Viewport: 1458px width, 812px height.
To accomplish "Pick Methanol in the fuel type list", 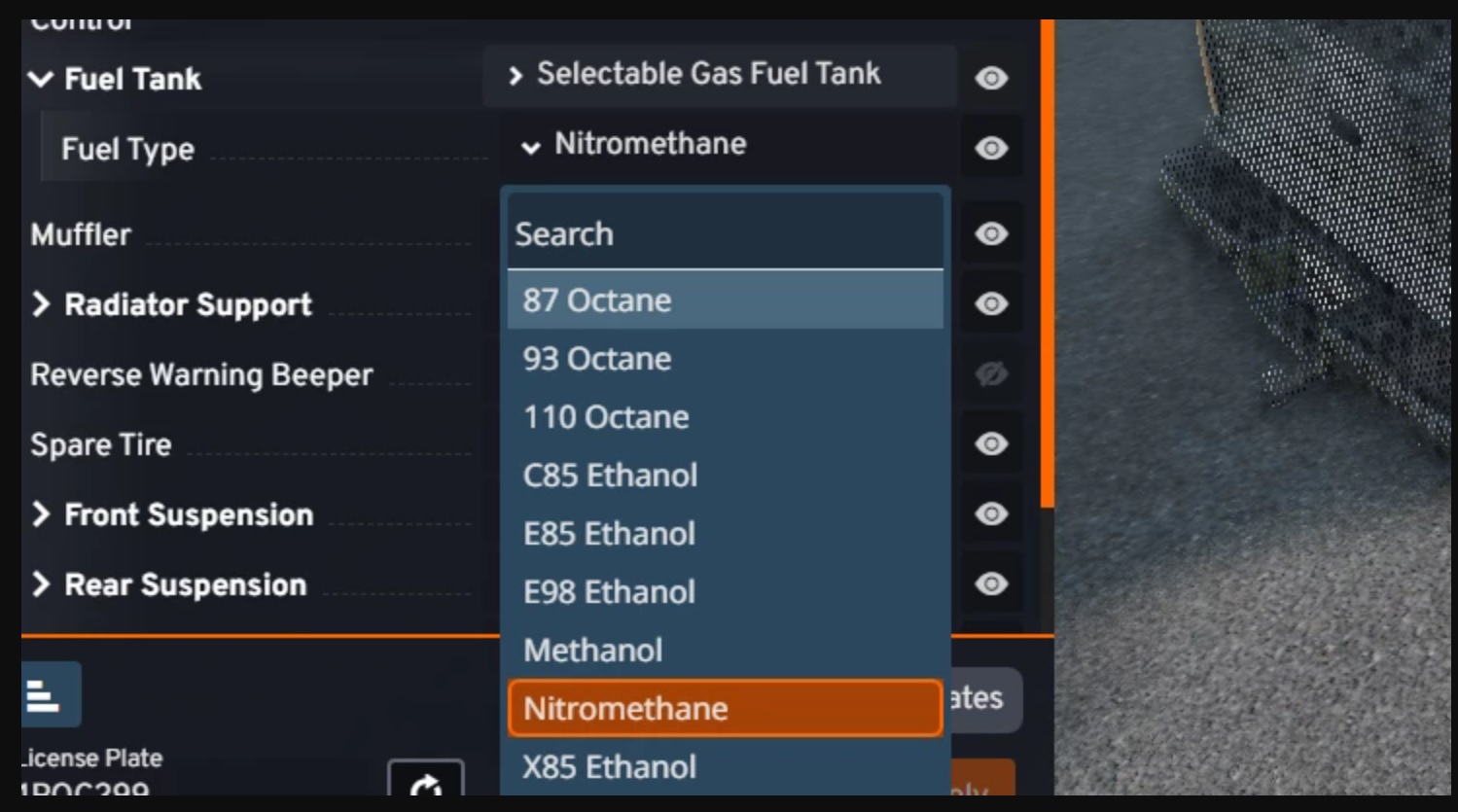I will tap(725, 651).
